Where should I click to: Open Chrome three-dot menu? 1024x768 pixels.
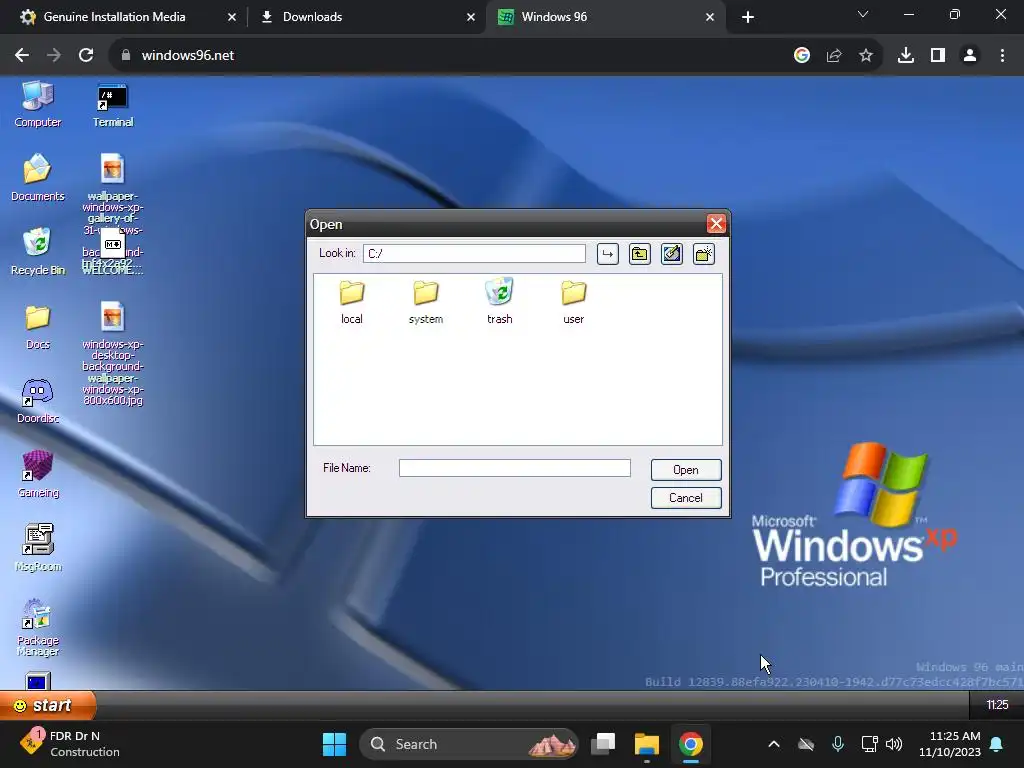[1002, 56]
